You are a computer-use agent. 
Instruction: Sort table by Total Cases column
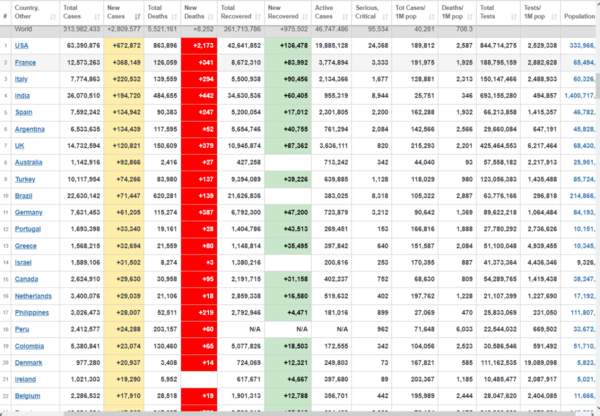74,13
